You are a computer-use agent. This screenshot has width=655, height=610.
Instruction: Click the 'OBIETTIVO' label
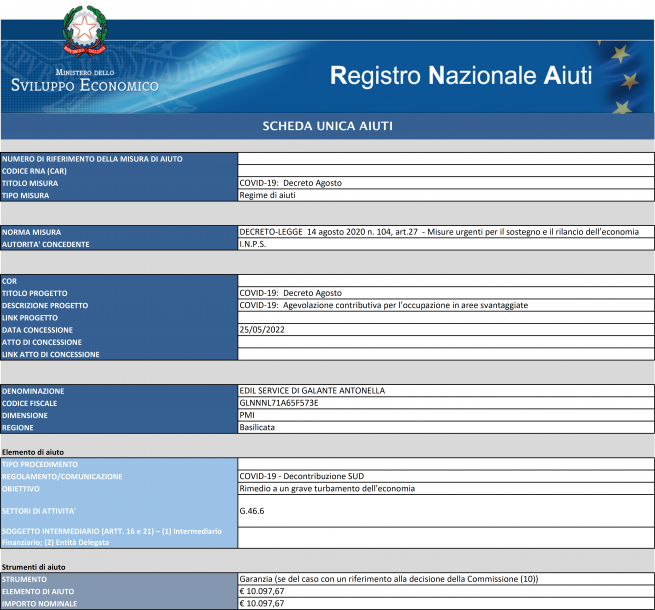[20, 488]
